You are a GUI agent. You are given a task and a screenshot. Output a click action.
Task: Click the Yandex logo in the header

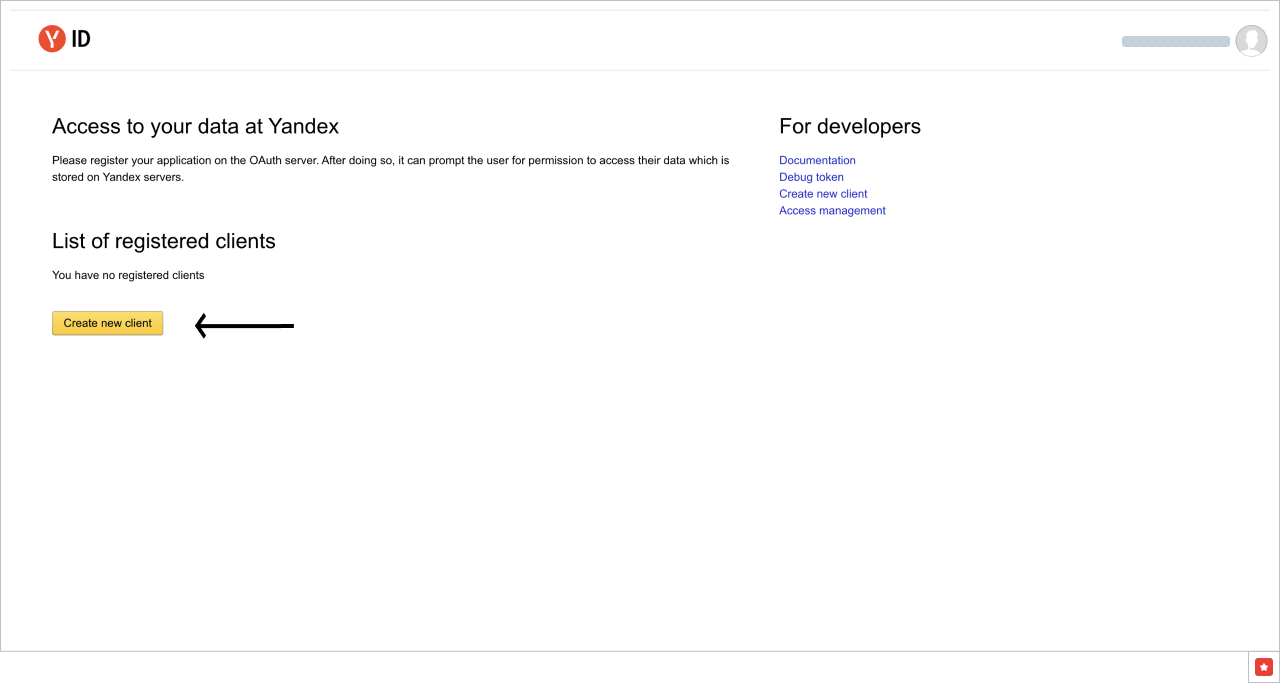pos(50,39)
